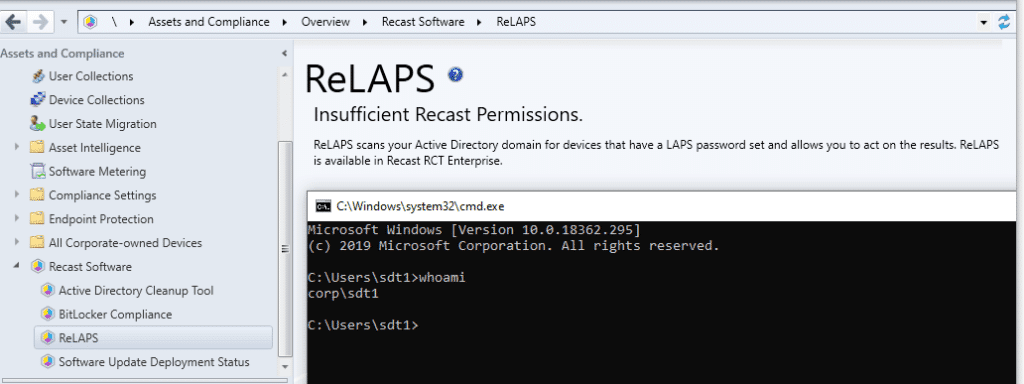Viewport: 1024px width, 384px height.
Task: Select Asset Intelligence label in tree
Action: 95,148
